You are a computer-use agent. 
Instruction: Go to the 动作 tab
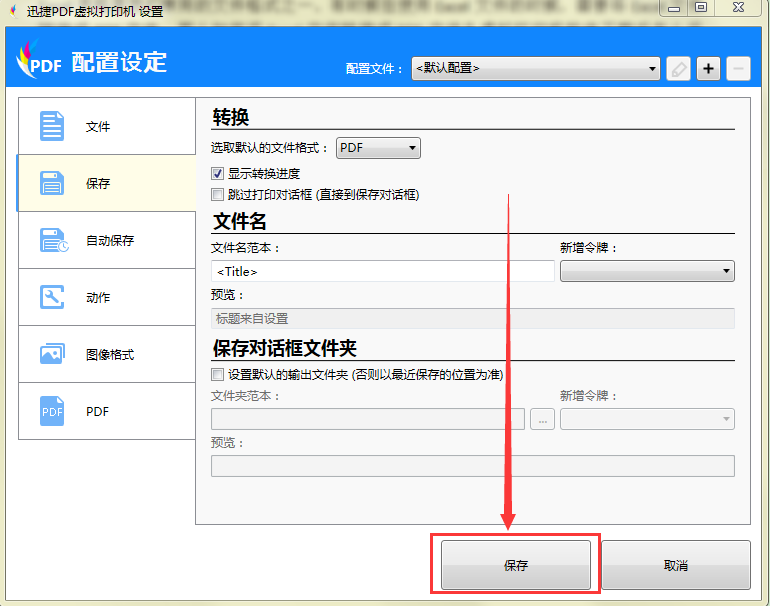107,297
